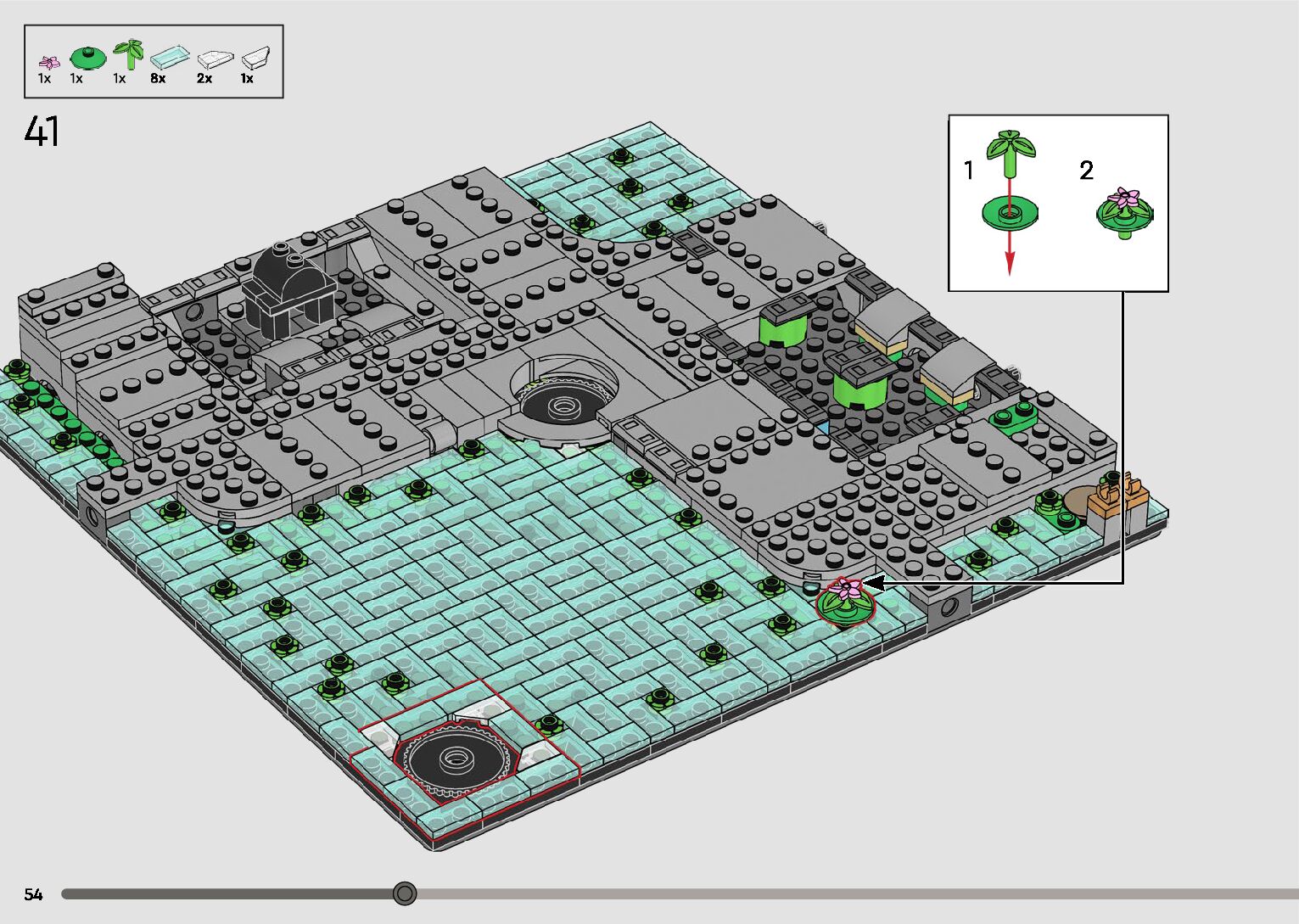Click the step number 41
Image resolution: width=1299 pixels, height=924 pixels.
(x=42, y=132)
